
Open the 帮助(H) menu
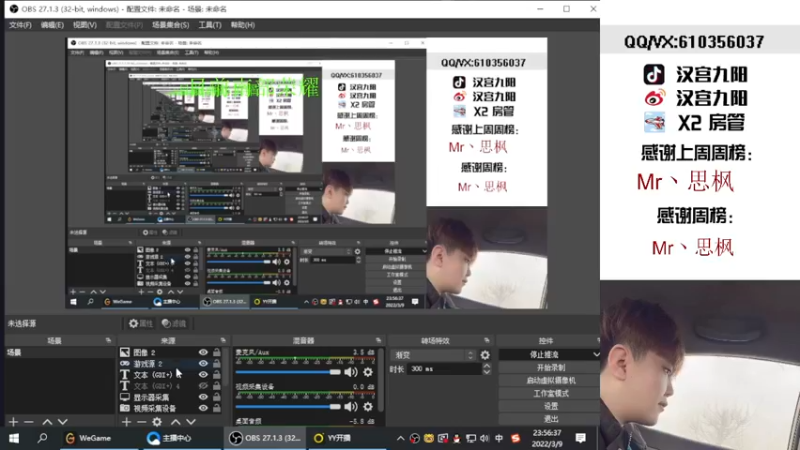pyautogui.click(x=243, y=24)
